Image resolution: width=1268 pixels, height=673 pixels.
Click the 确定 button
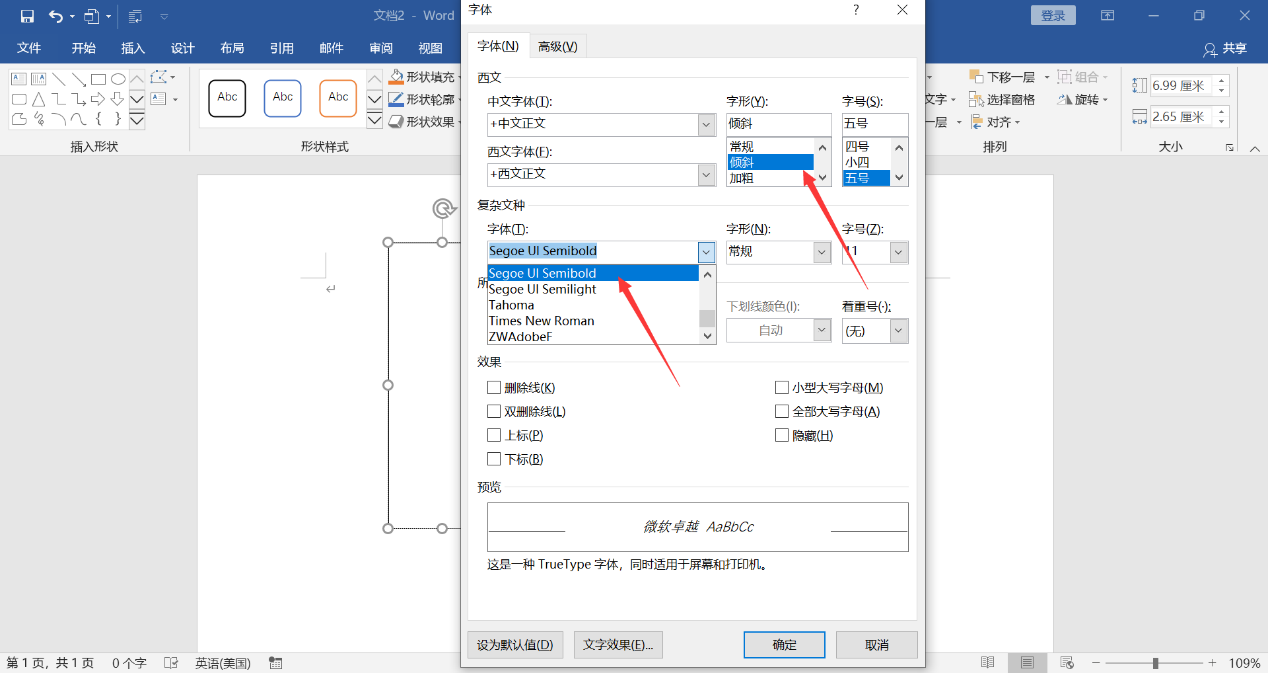pyautogui.click(x=785, y=645)
